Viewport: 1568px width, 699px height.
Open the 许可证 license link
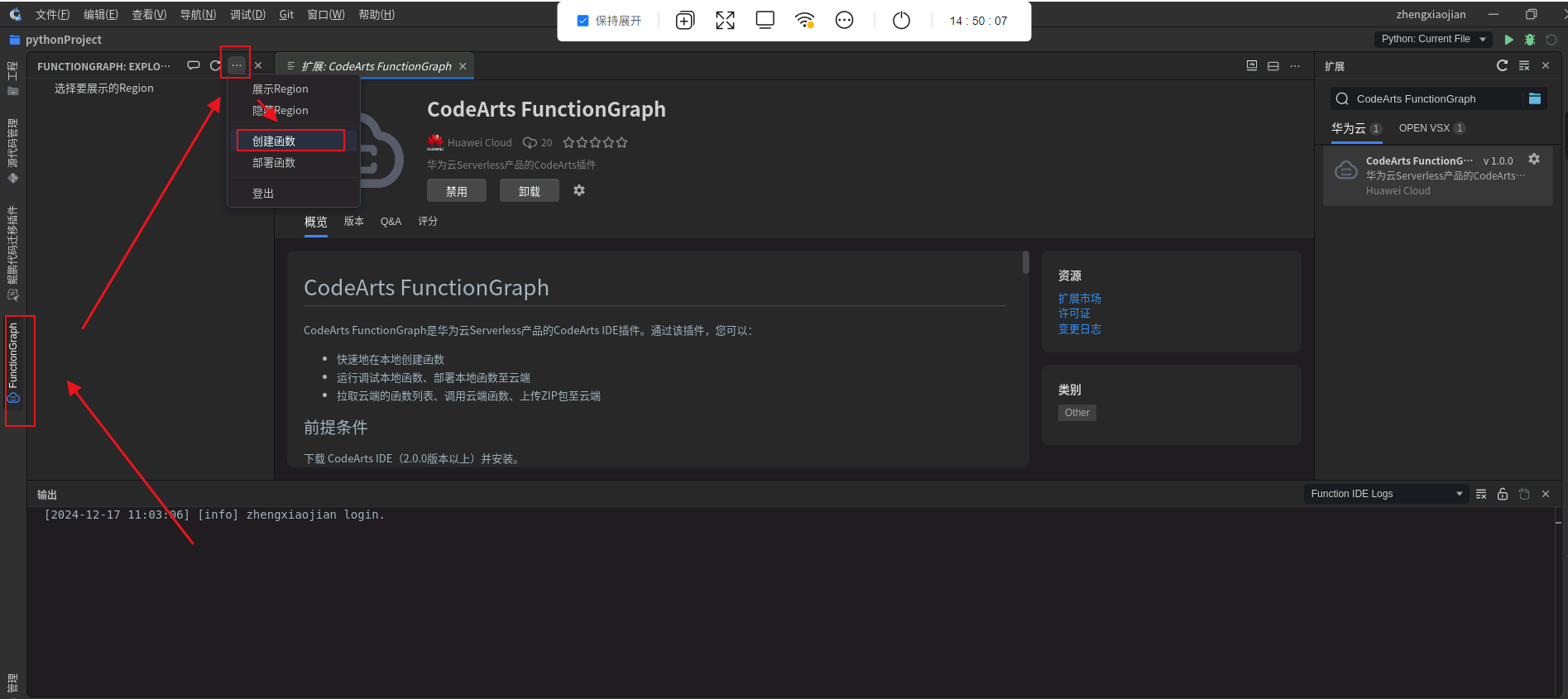[x=1074, y=314]
